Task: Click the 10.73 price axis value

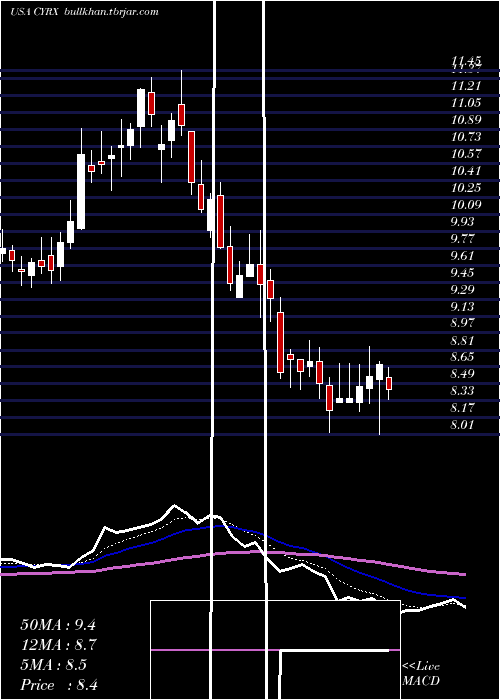Action: pos(466,137)
